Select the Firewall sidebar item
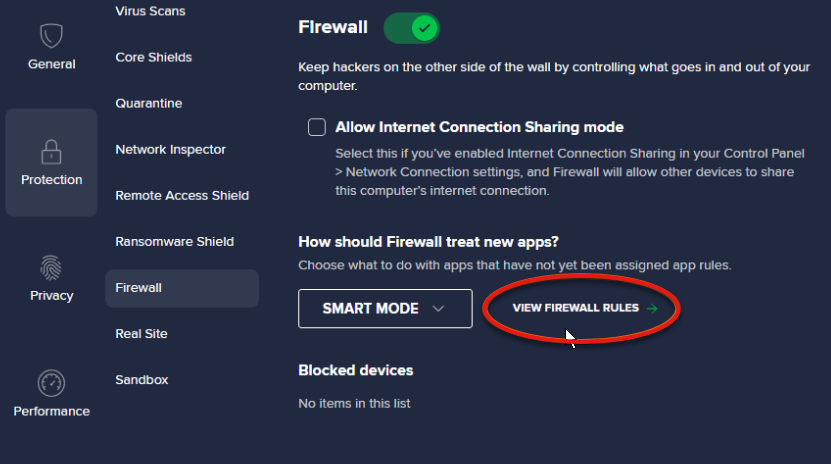Screen dimensions: 831x464 138,287
